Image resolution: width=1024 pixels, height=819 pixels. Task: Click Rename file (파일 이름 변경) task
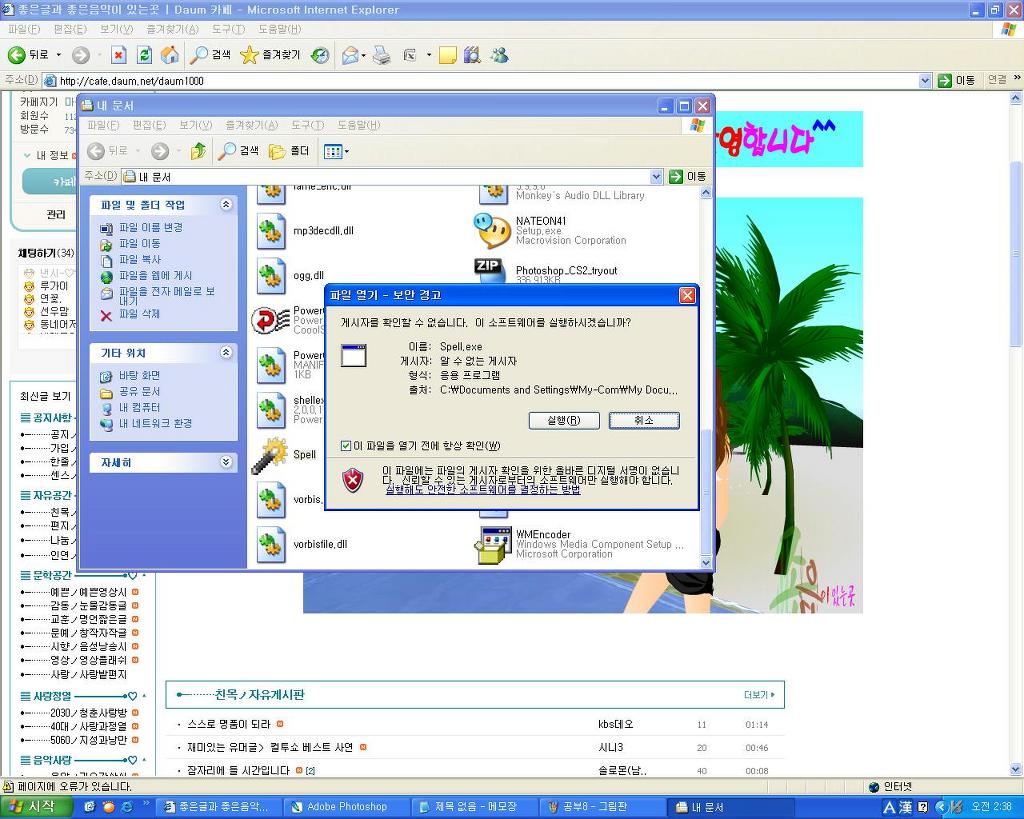click(151, 227)
